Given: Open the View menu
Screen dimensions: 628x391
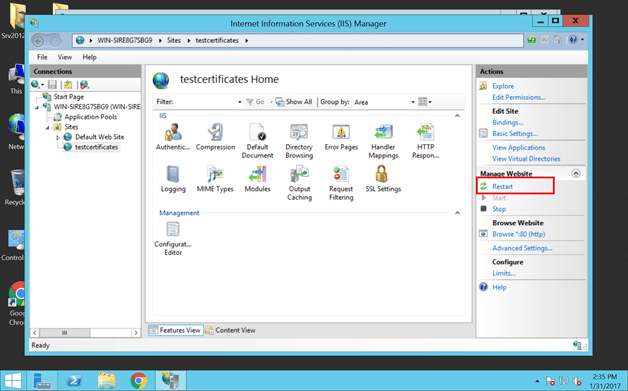Looking at the screenshot, I should (x=65, y=57).
